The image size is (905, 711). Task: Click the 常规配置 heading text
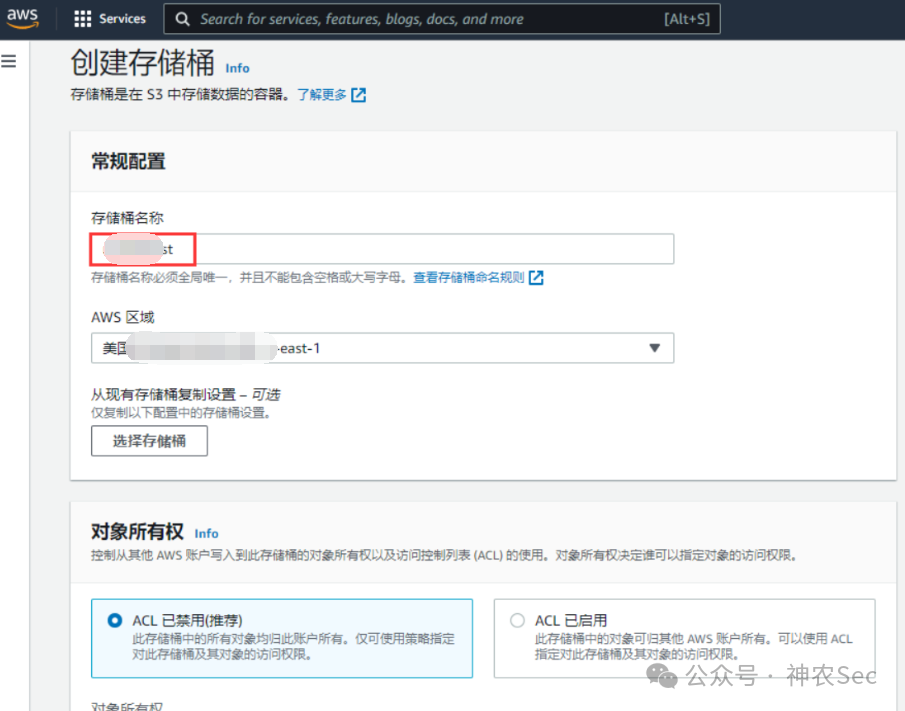pos(128,162)
